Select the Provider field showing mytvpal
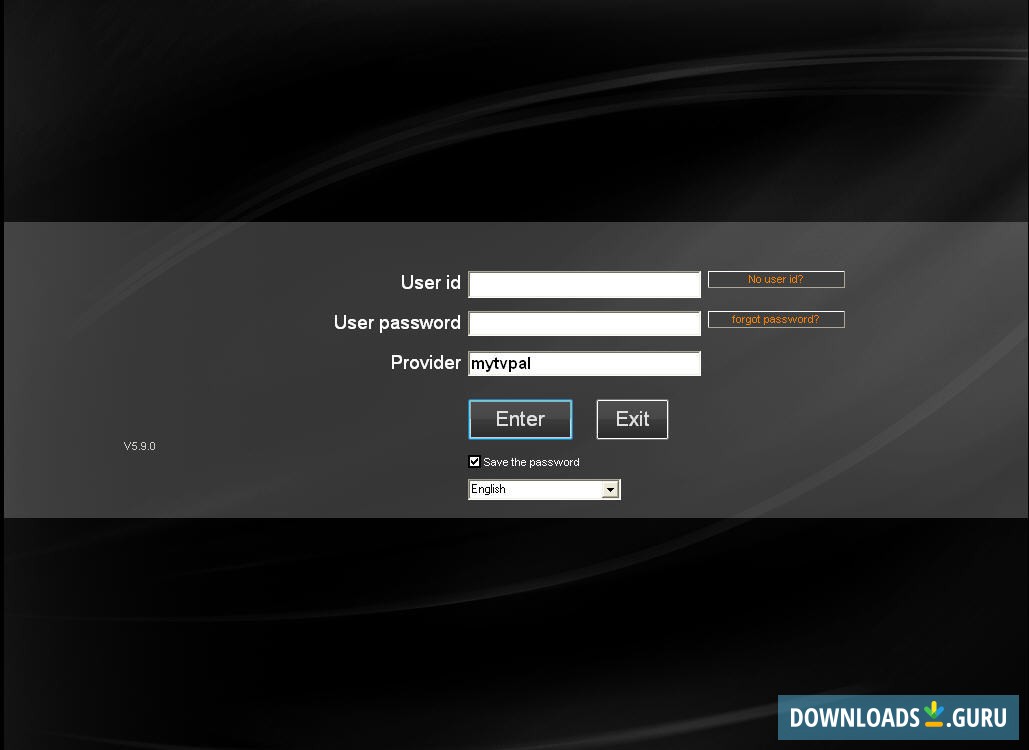Viewport: 1029px width, 750px height. coord(584,363)
